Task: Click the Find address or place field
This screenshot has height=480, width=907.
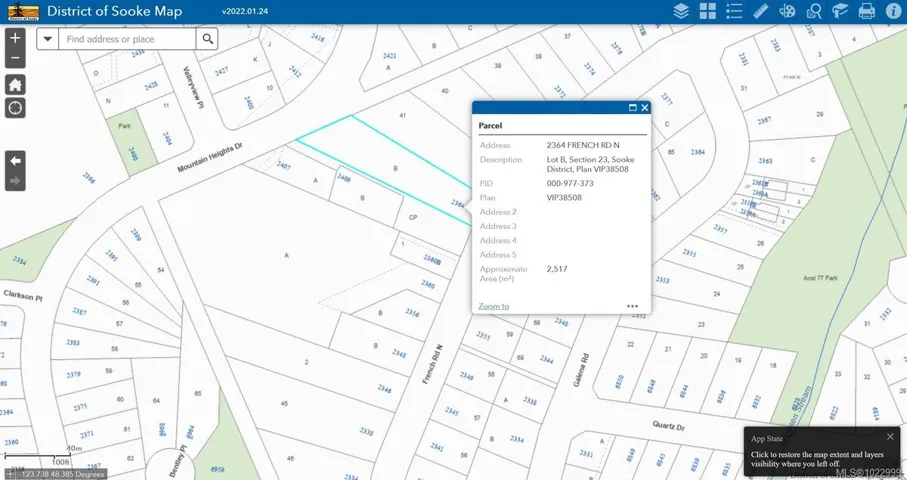Action: (126, 39)
